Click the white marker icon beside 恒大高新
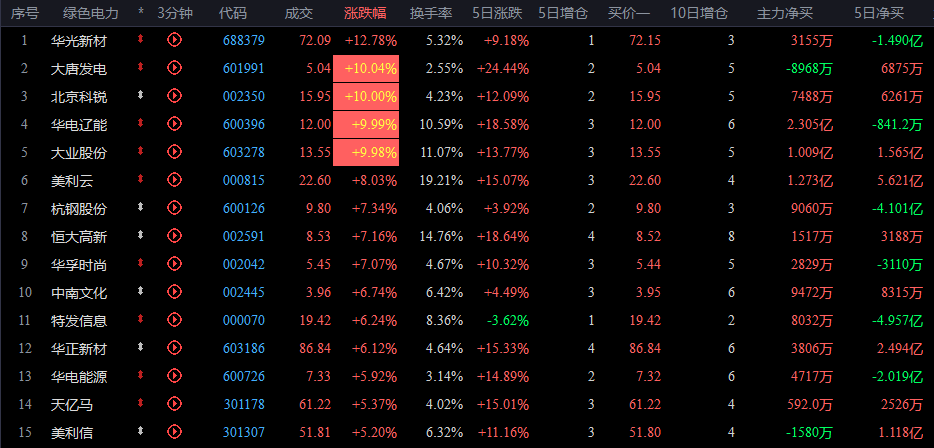 (x=141, y=235)
